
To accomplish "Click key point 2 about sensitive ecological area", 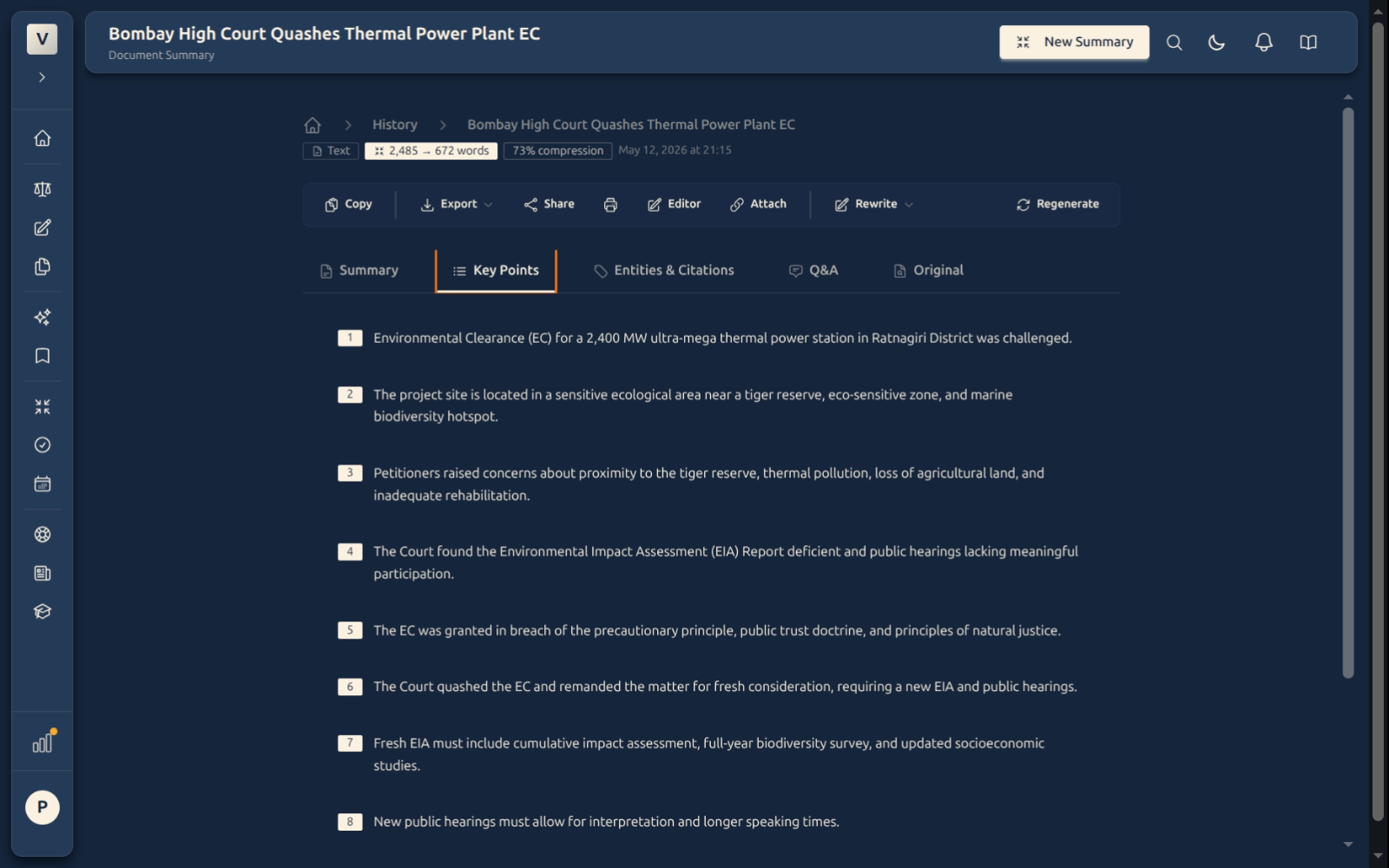I will pyautogui.click(x=712, y=405).
